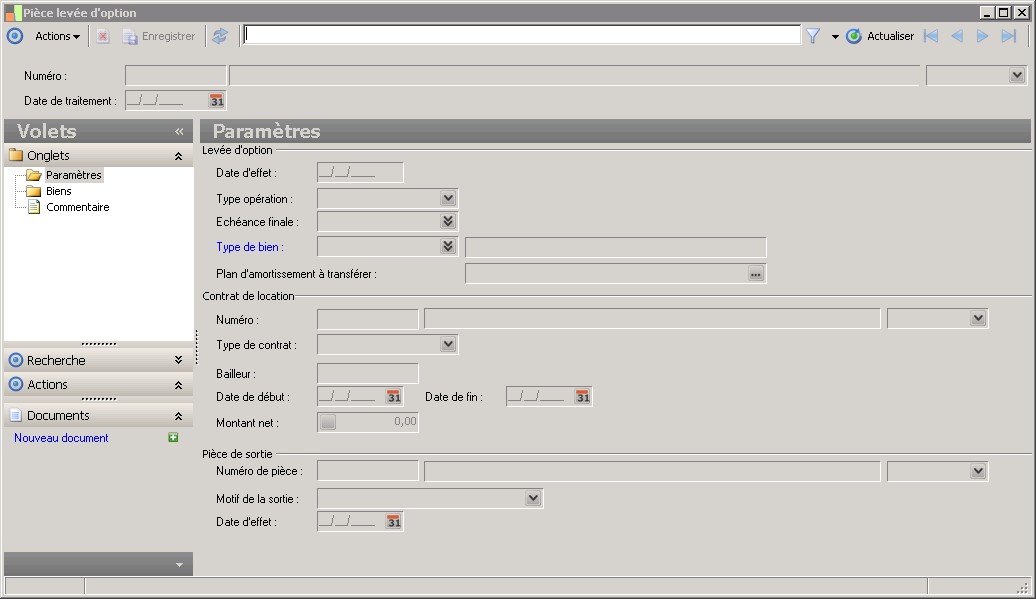1036x599 pixels.
Task: Click the Type de bien link label
Action: (250, 247)
